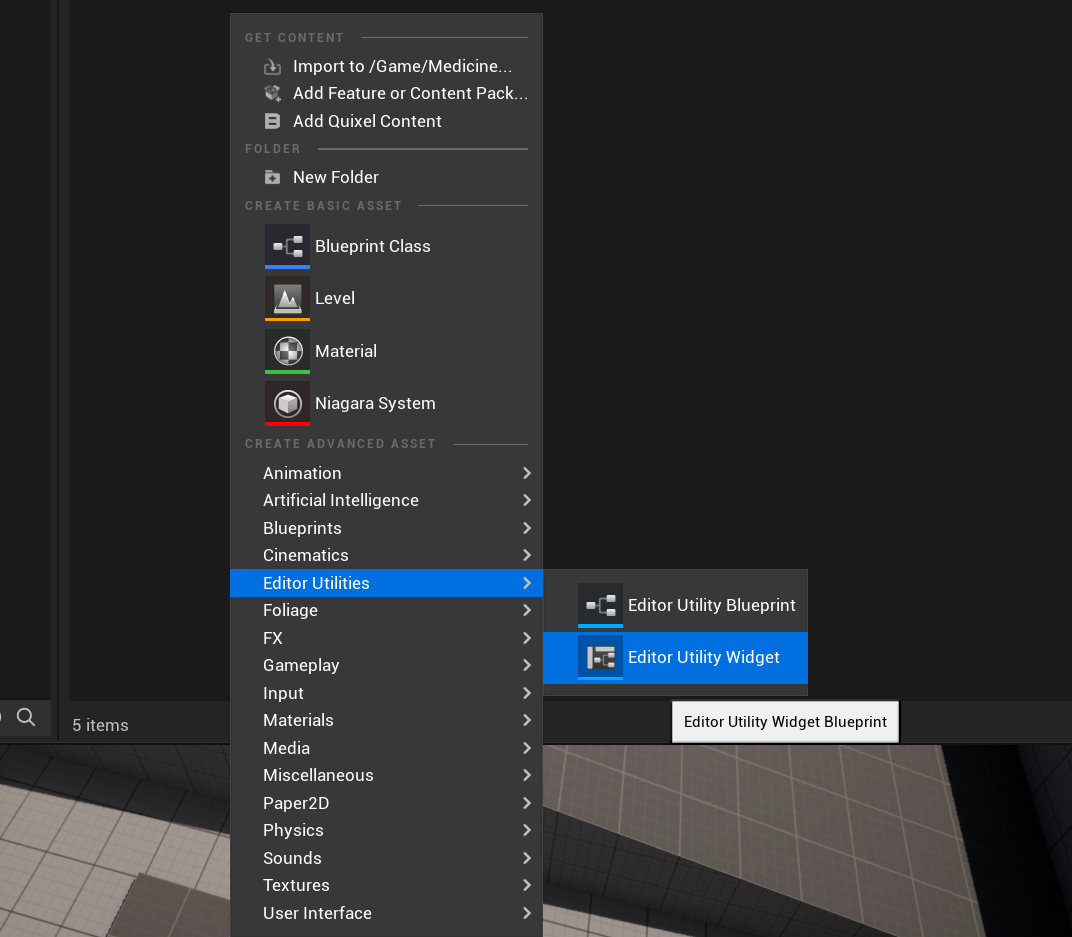
Task: Select the Editor Utilities menu entry
Action: pyautogui.click(x=386, y=583)
